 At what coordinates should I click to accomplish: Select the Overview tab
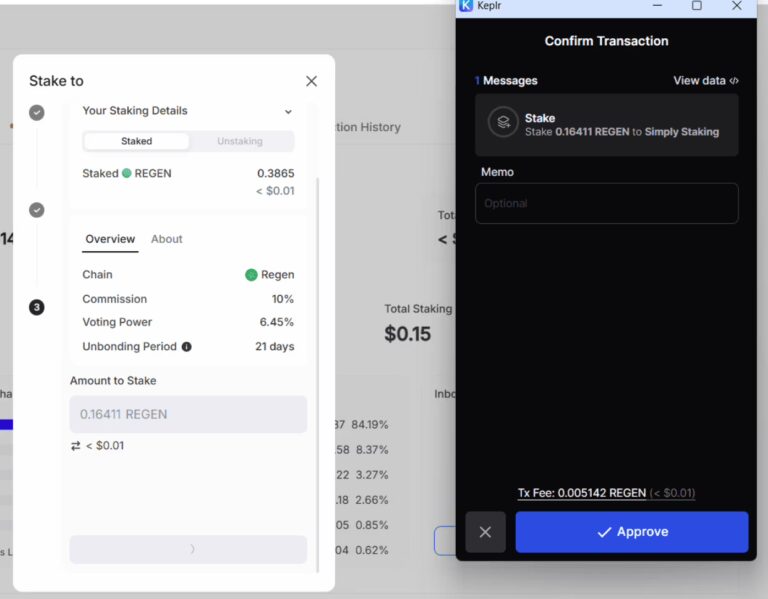tap(110, 239)
